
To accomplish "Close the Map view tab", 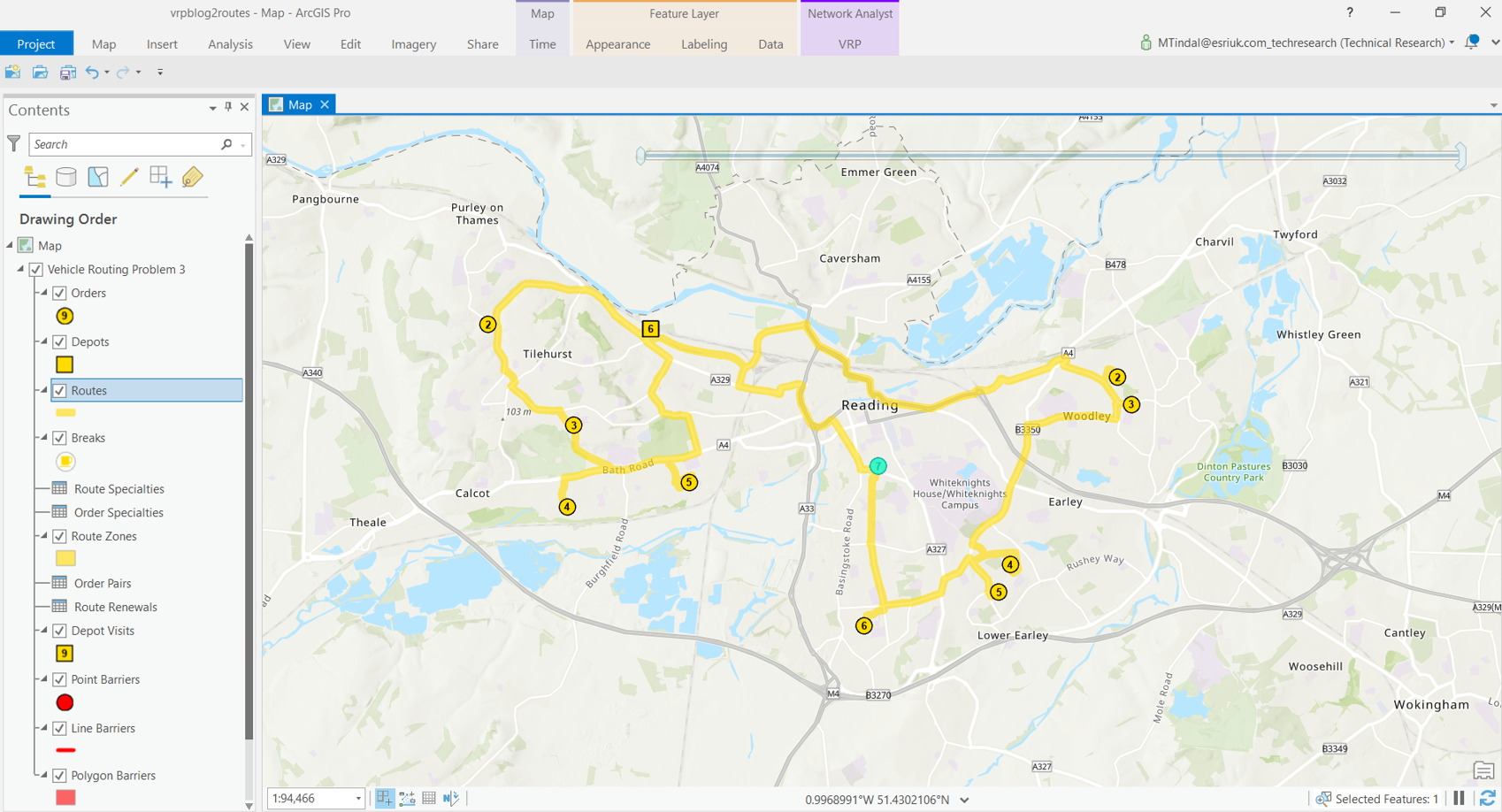I will pos(325,104).
